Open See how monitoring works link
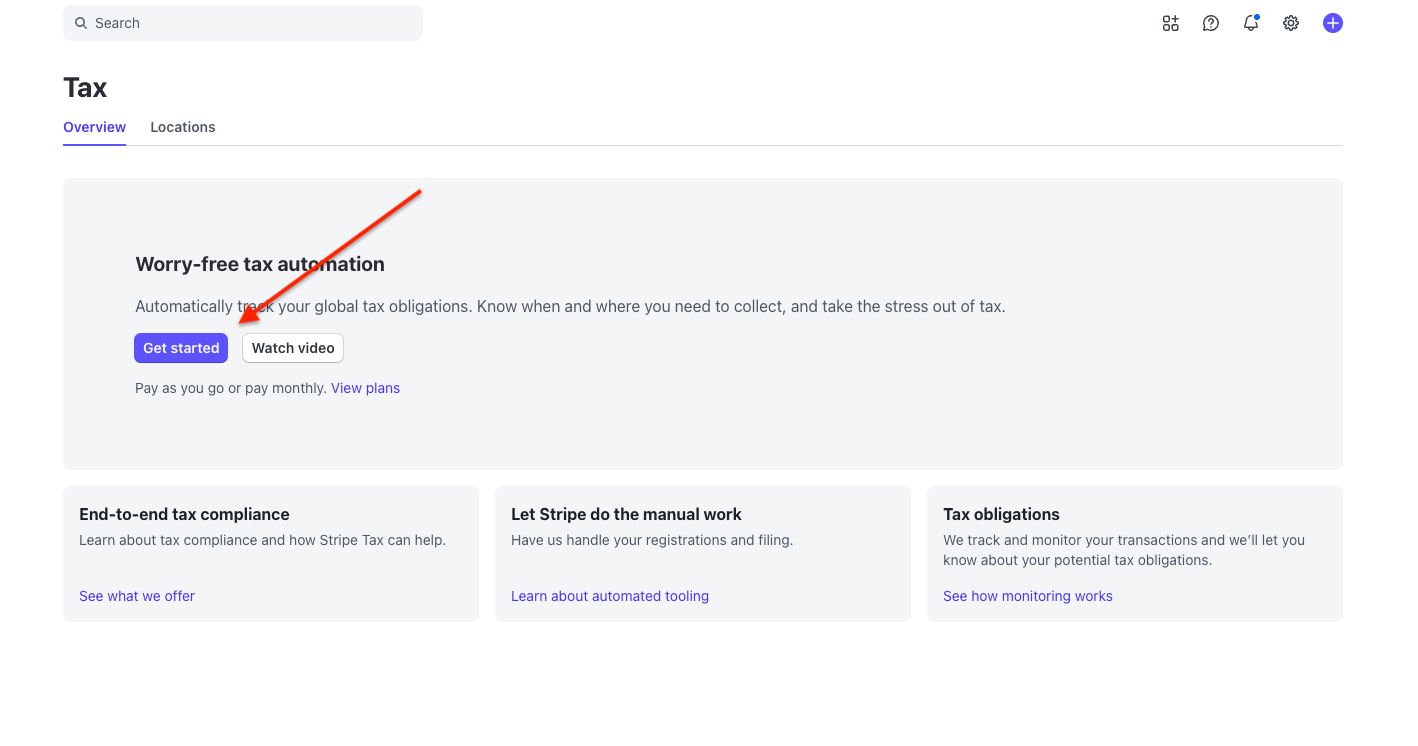 (x=1027, y=596)
